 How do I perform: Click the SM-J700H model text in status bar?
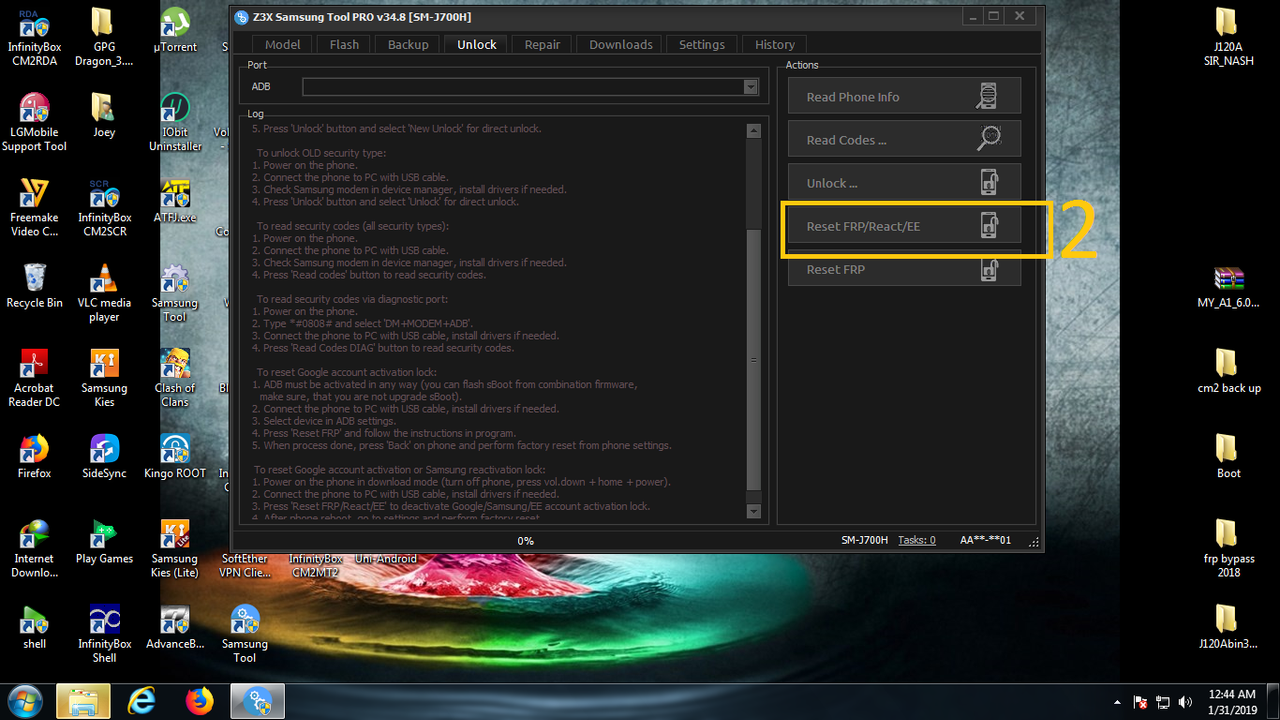click(x=864, y=540)
